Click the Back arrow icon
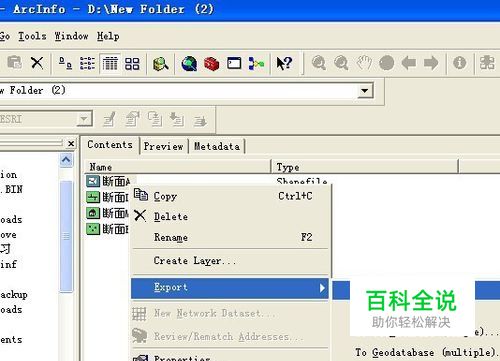The width and height of the screenshot is (500, 361). click(x=409, y=63)
